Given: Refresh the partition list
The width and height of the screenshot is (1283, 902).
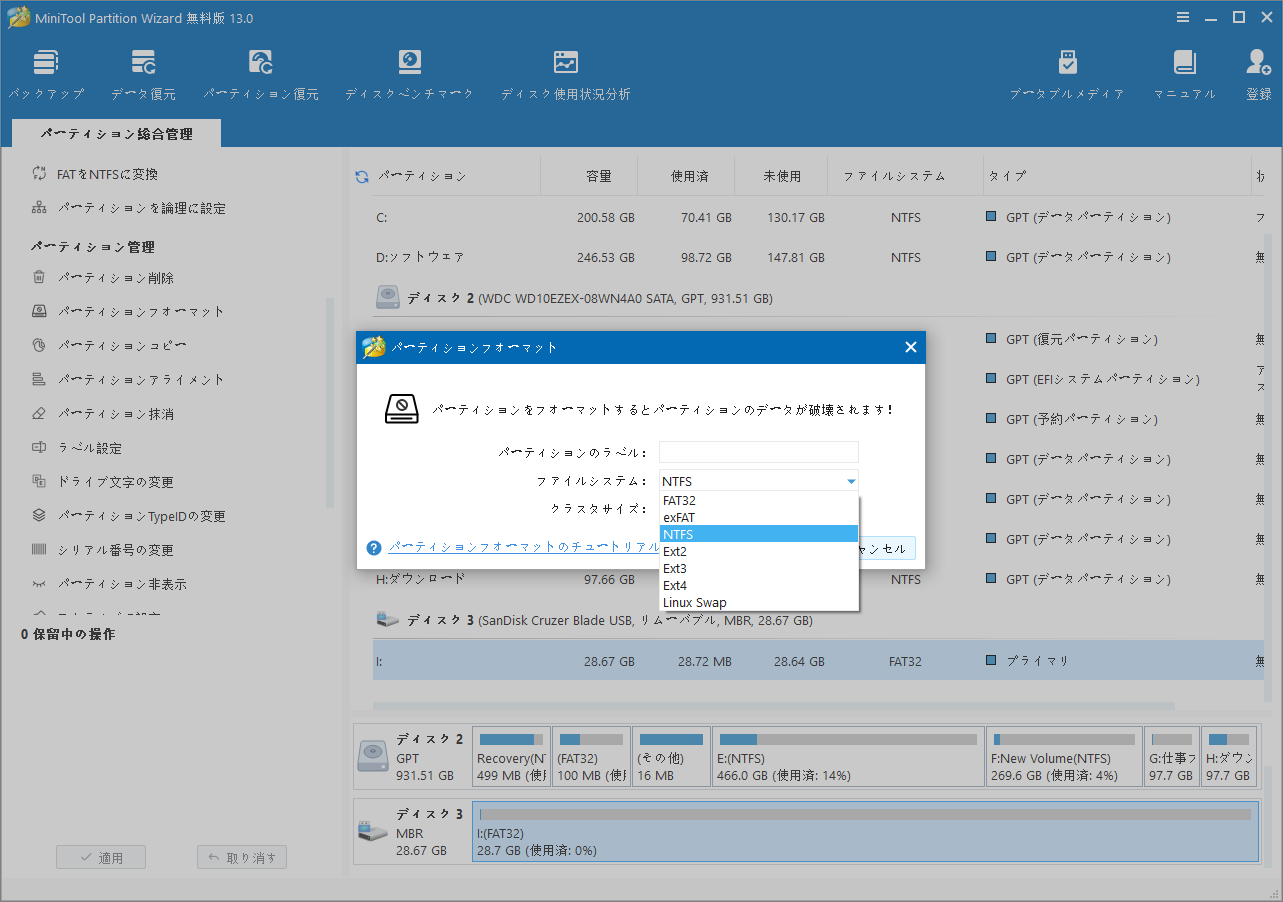Looking at the screenshot, I should click(360, 175).
